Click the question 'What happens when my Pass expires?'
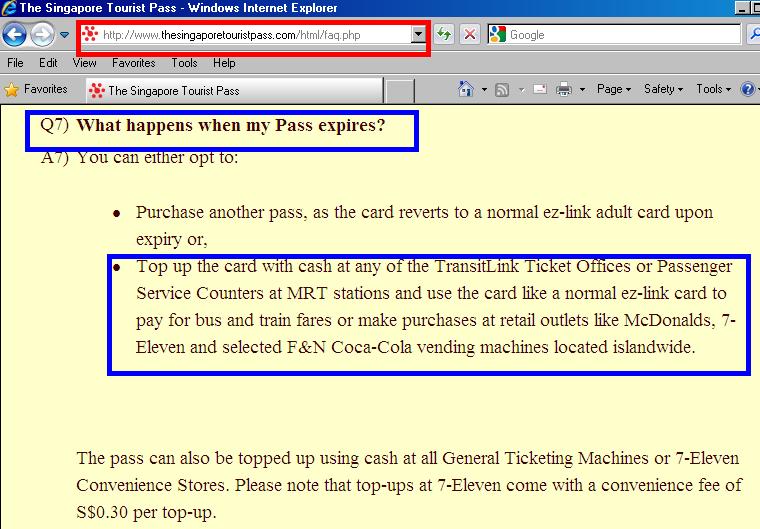 [231, 126]
